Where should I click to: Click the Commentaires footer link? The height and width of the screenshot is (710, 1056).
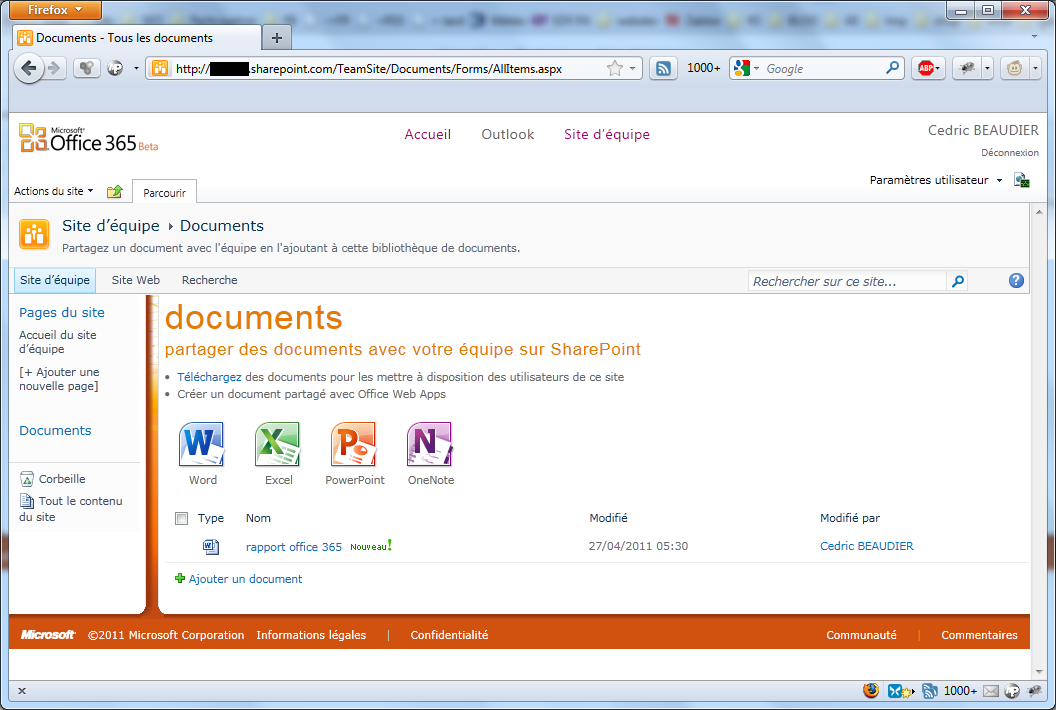click(x=979, y=635)
